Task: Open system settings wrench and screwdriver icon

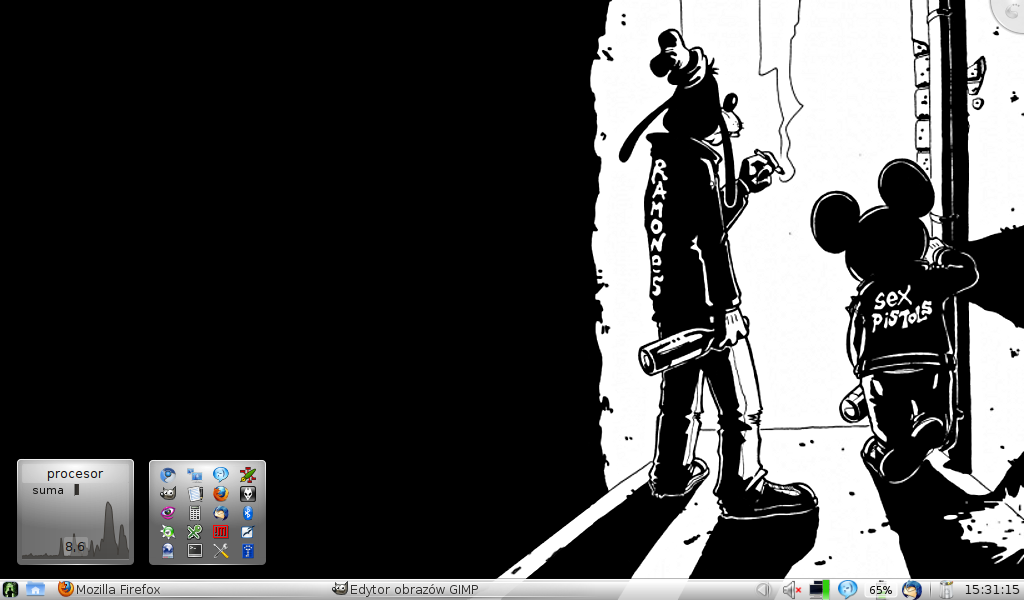Action: (221, 551)
